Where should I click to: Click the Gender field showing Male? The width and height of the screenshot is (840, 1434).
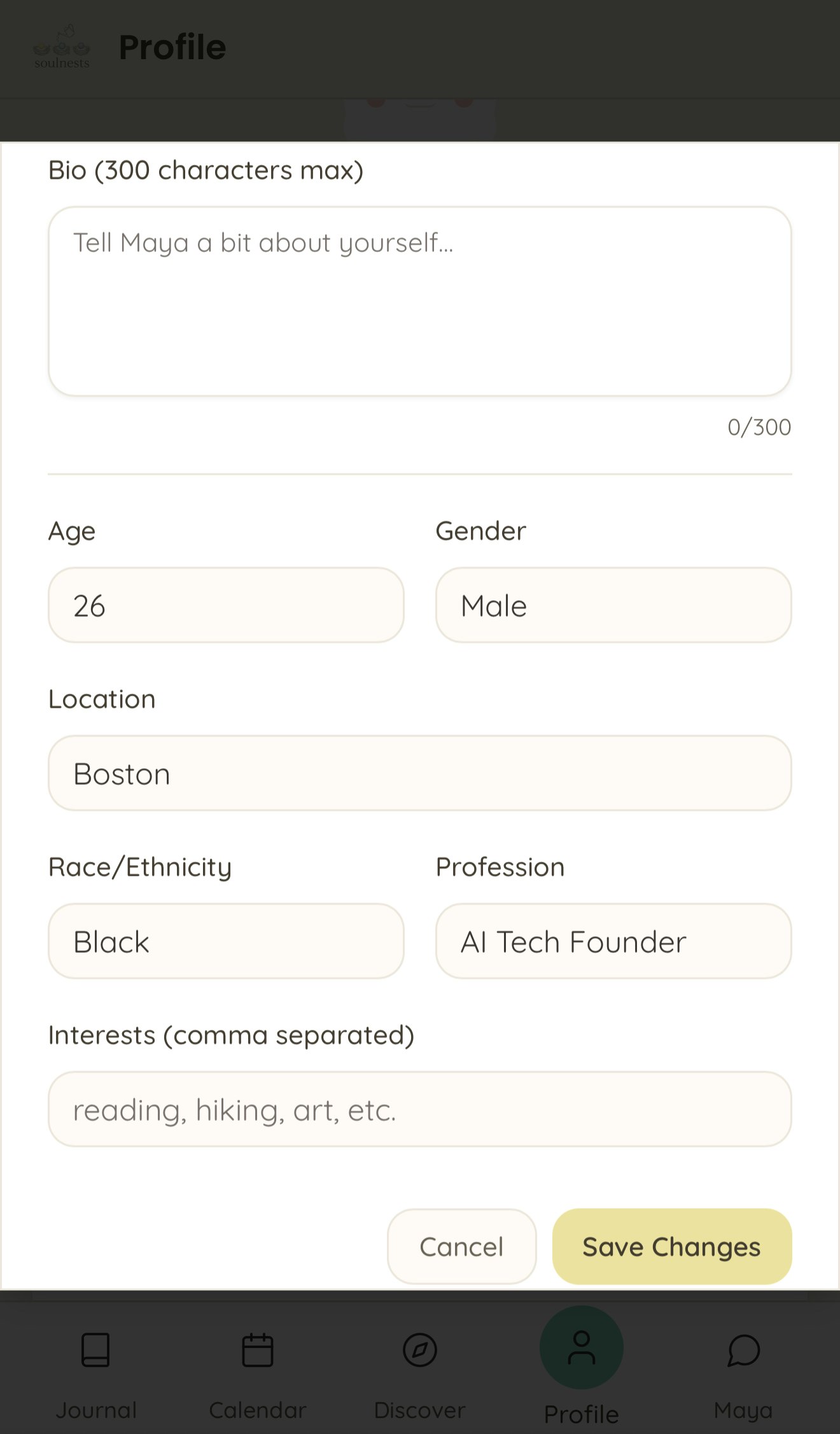pyautogui.click(x=613, y=605)
